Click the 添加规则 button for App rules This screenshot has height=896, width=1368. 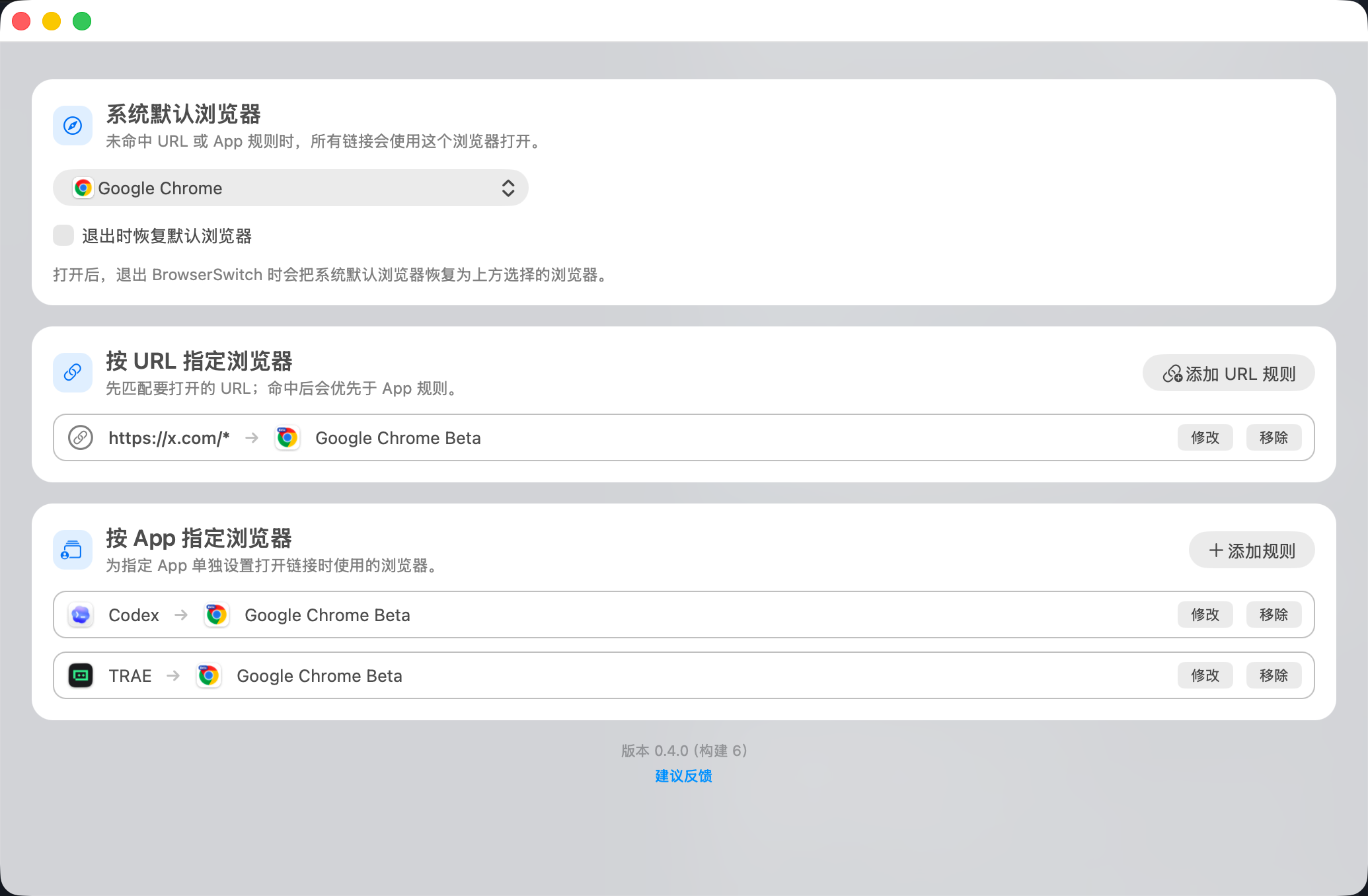tap(1252, 550)
